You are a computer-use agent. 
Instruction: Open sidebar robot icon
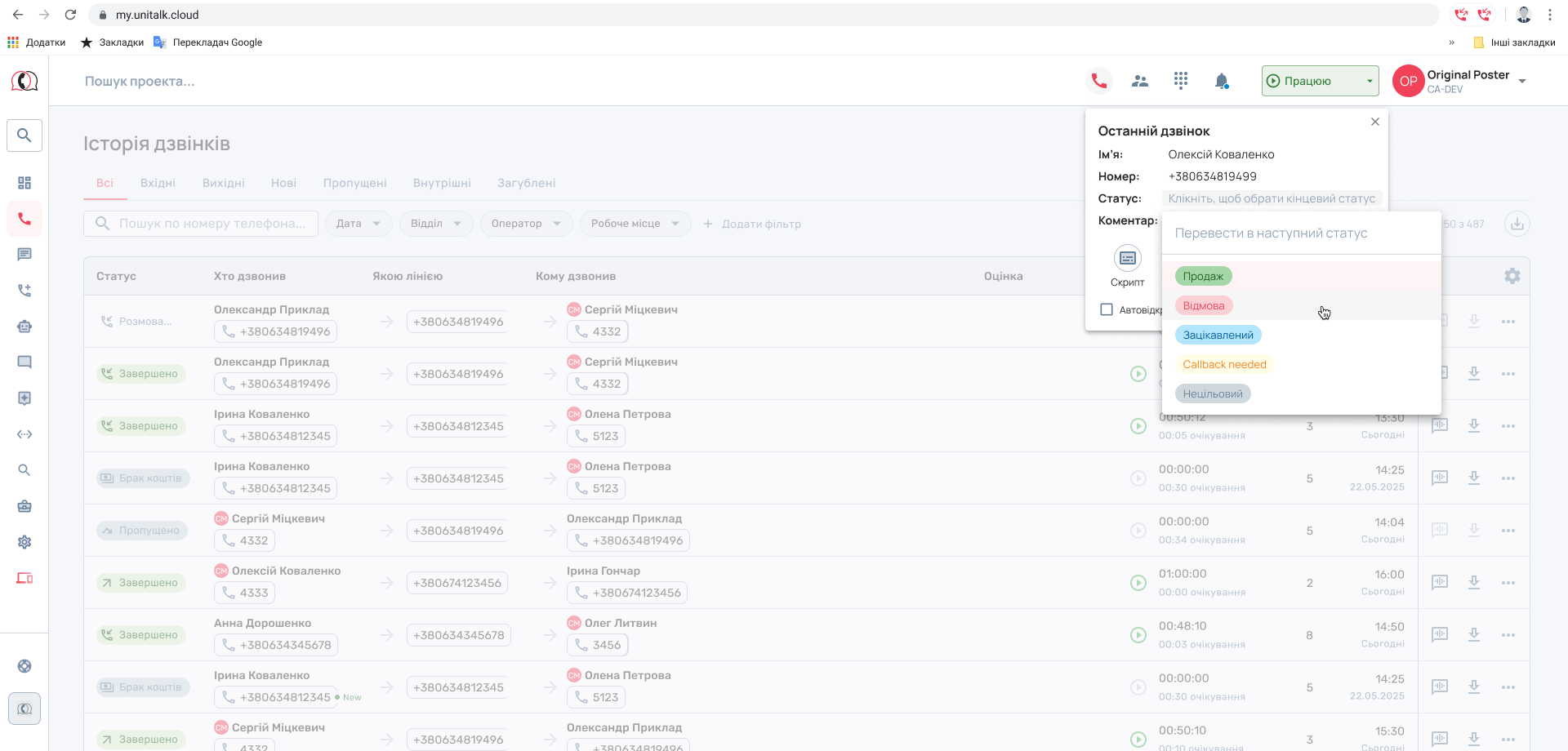coord(24,327)
